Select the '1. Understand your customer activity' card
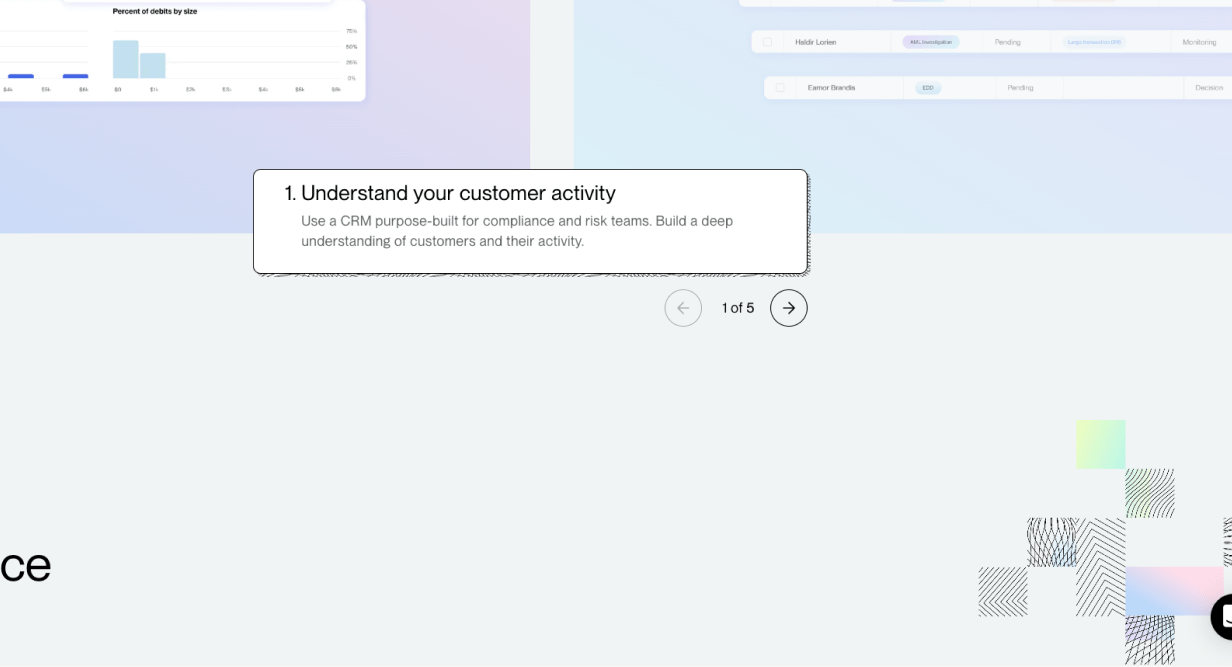This screenshot has height=667, width=1232. click(530, 221)
